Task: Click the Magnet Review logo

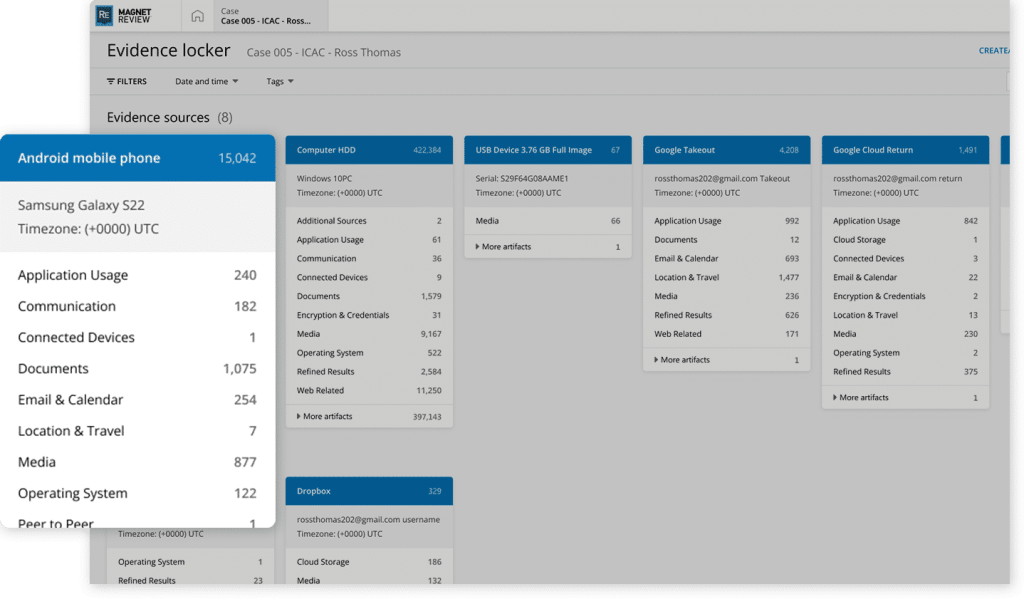Action: pyautogui.click(x=123, y=15)
